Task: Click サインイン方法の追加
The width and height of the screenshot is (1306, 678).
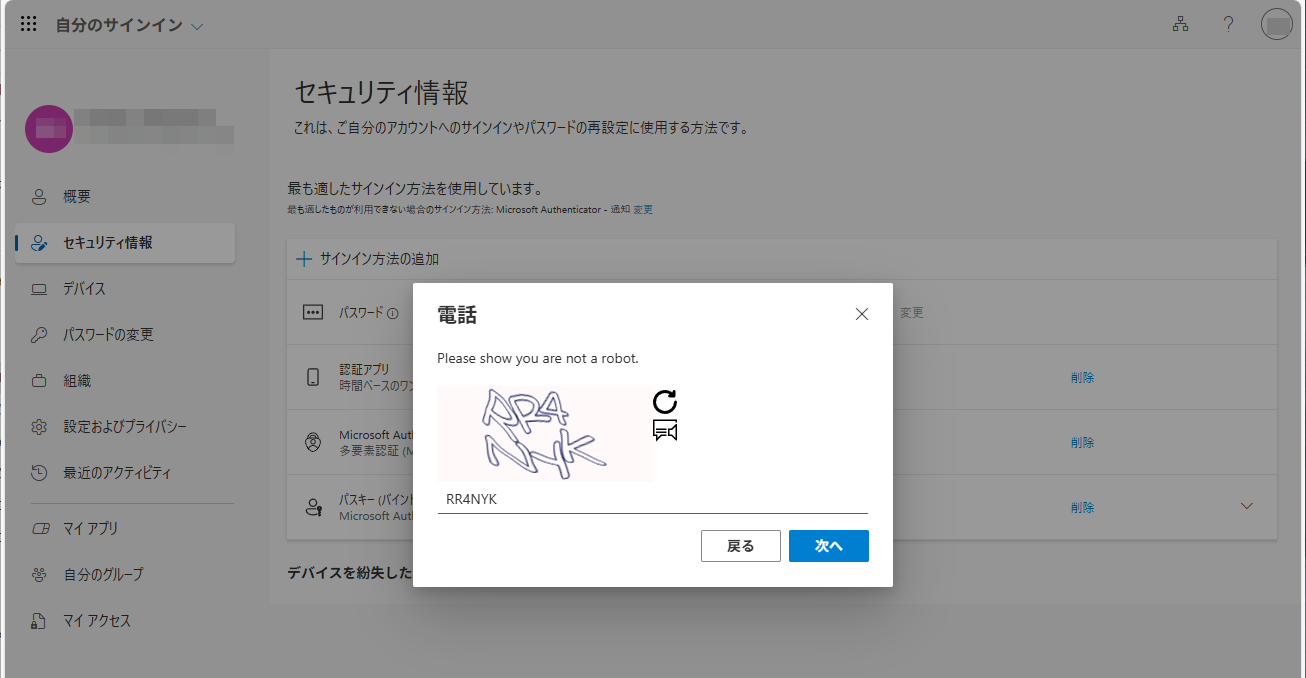Action: 369,259
